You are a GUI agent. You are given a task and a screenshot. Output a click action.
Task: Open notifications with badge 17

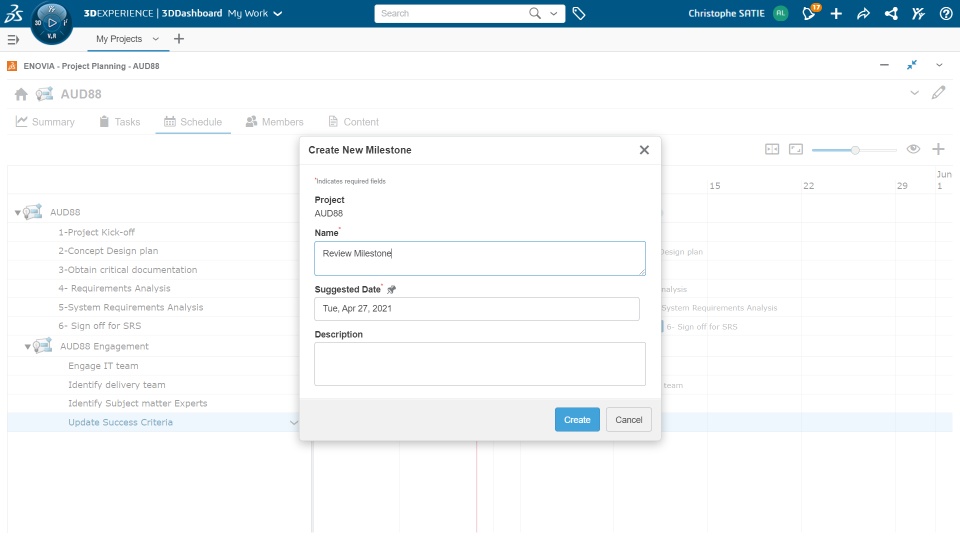[x=810, y=12]
